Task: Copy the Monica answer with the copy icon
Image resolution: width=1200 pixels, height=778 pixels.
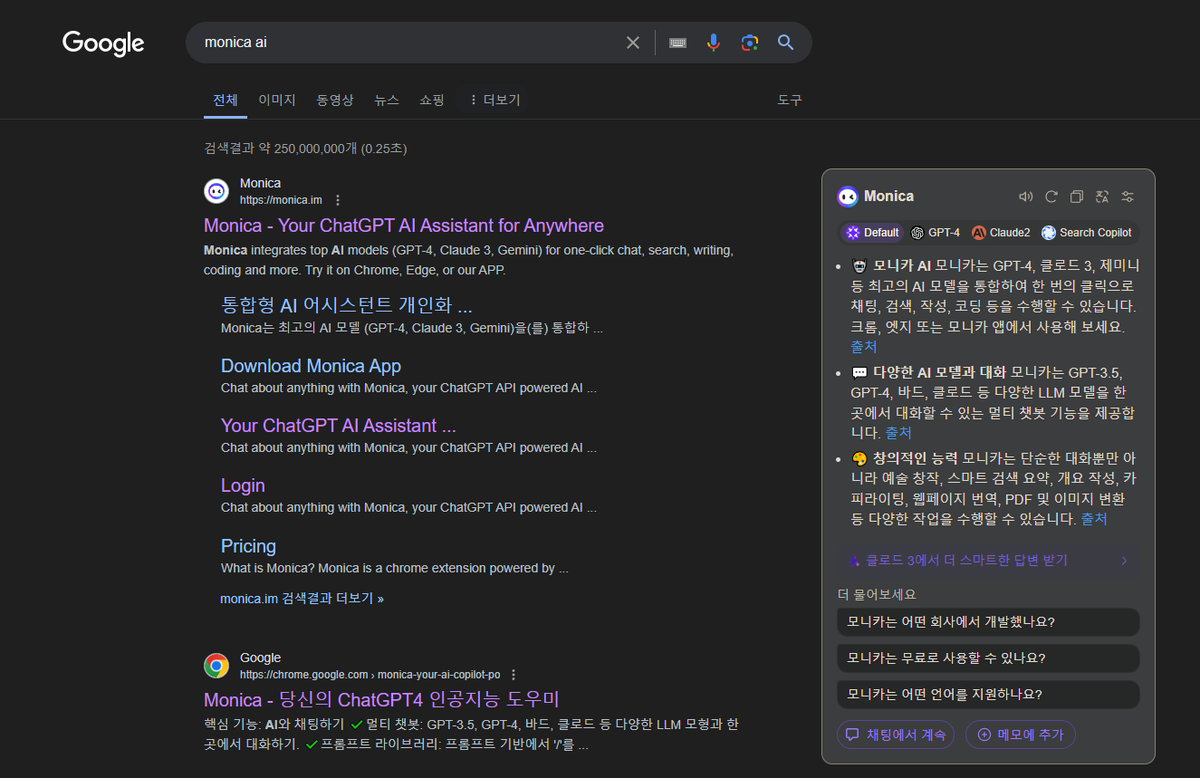Action: pos(1077,197)
